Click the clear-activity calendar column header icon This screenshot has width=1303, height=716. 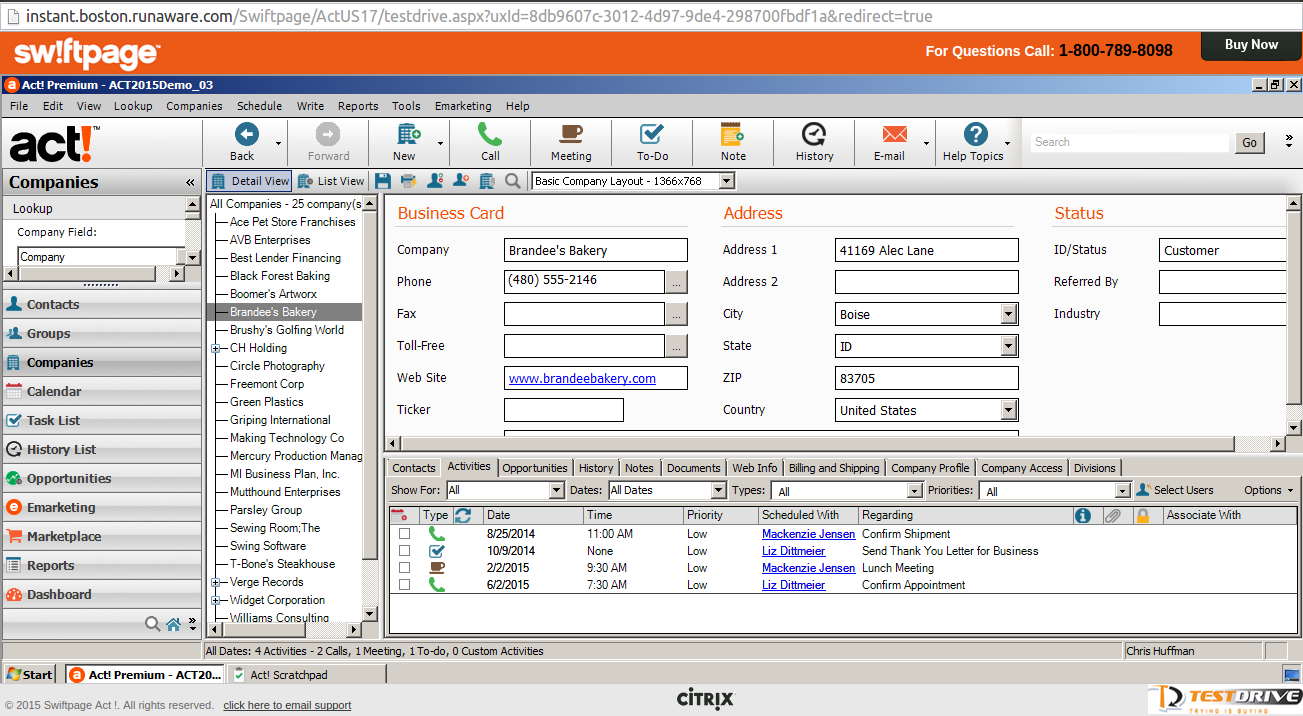(399, 515)
